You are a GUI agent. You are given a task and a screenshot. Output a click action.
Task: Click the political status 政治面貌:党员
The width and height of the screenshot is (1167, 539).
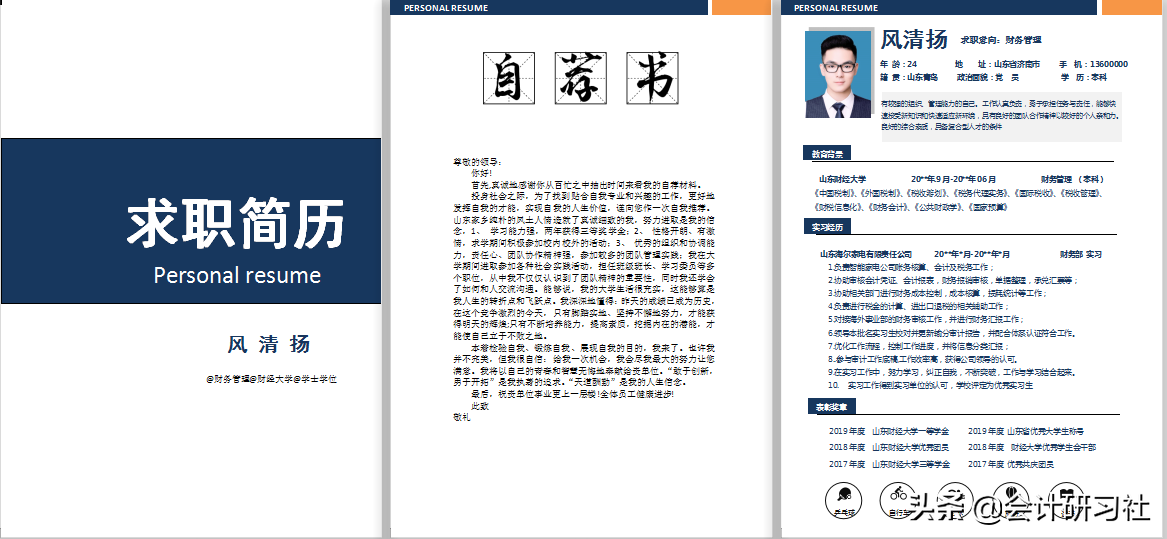click(988, 77)
